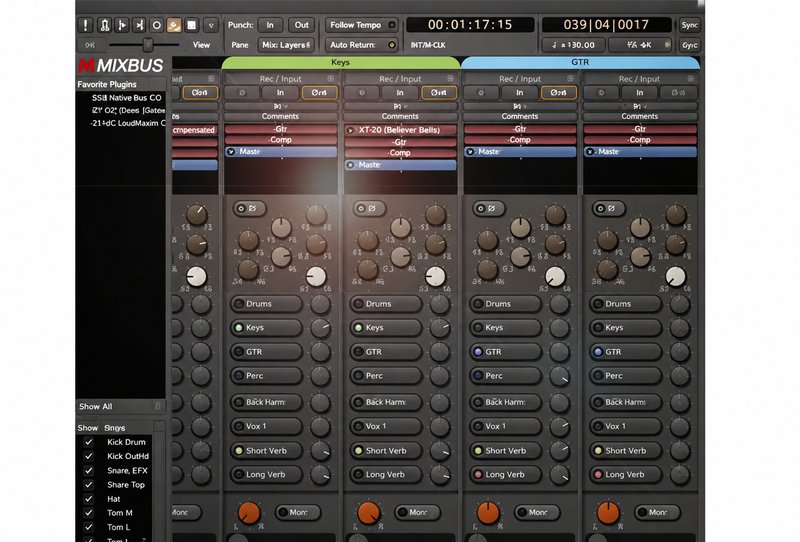800x542 pixels.
Task: Click the go-to-start transport icon
Action: coord(122,25)
